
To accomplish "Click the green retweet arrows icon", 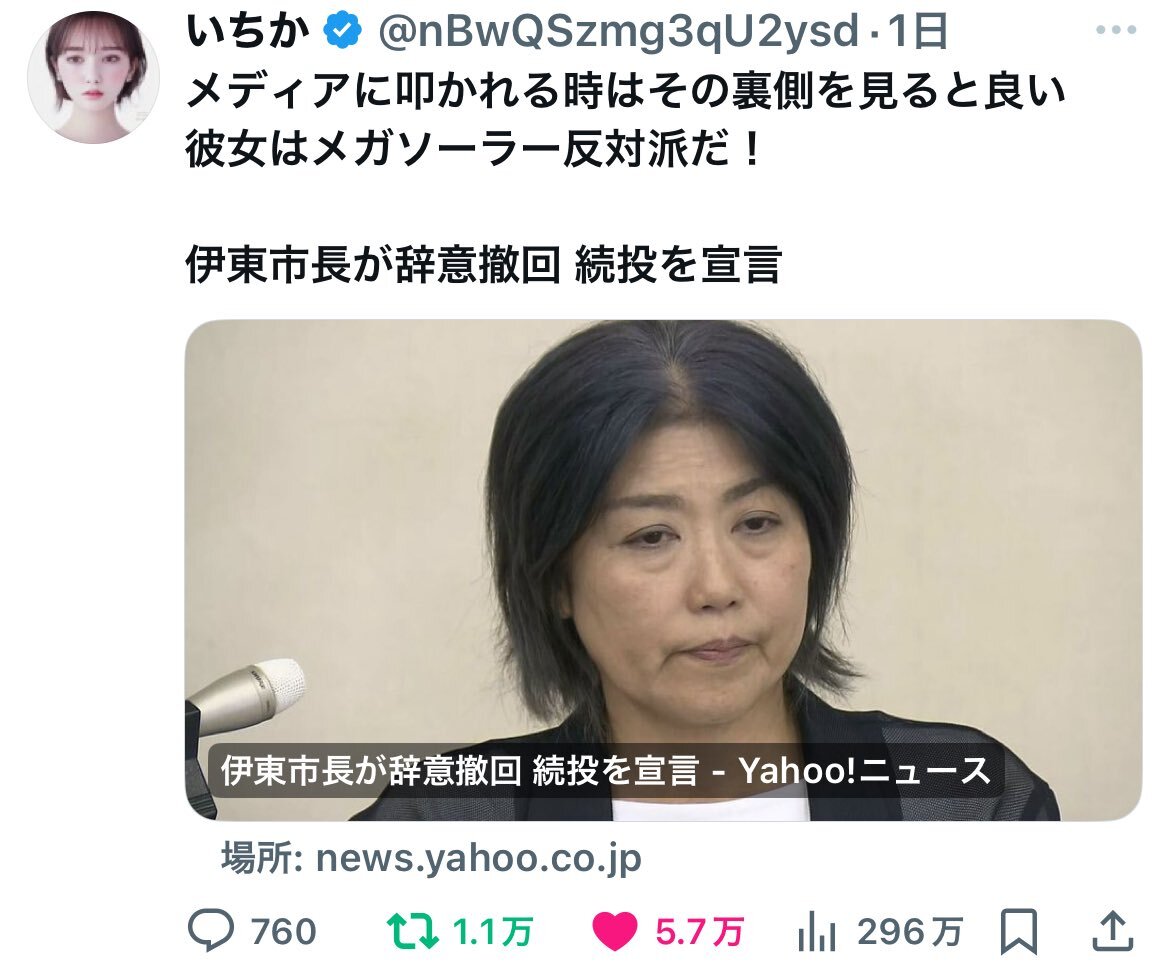I will [413, 931].
